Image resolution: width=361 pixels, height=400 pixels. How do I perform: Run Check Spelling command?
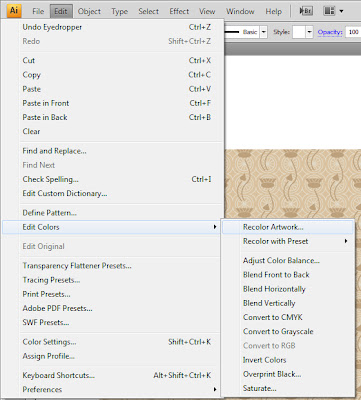pos(113,179)
